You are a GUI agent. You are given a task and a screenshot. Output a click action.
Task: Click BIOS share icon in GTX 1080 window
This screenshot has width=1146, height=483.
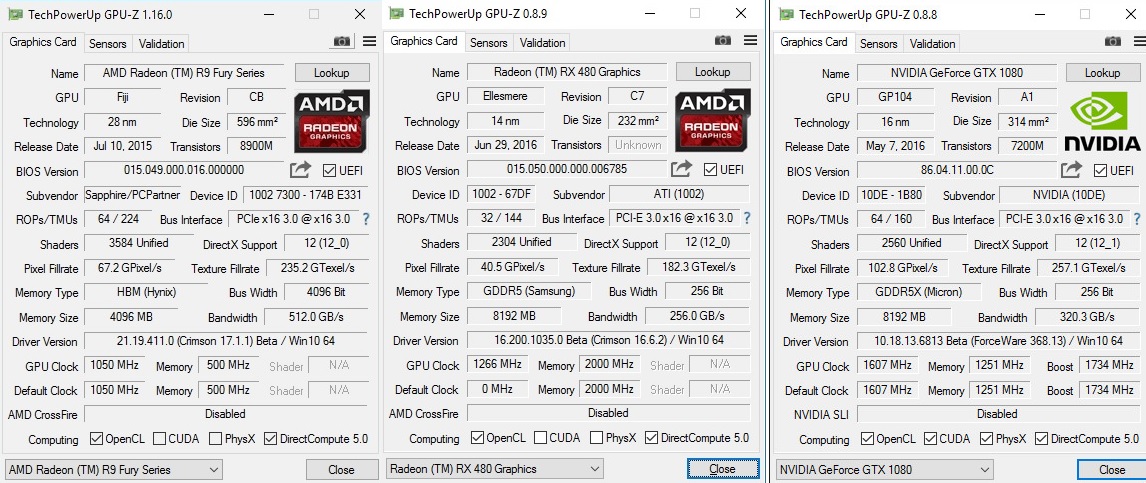1071,170
